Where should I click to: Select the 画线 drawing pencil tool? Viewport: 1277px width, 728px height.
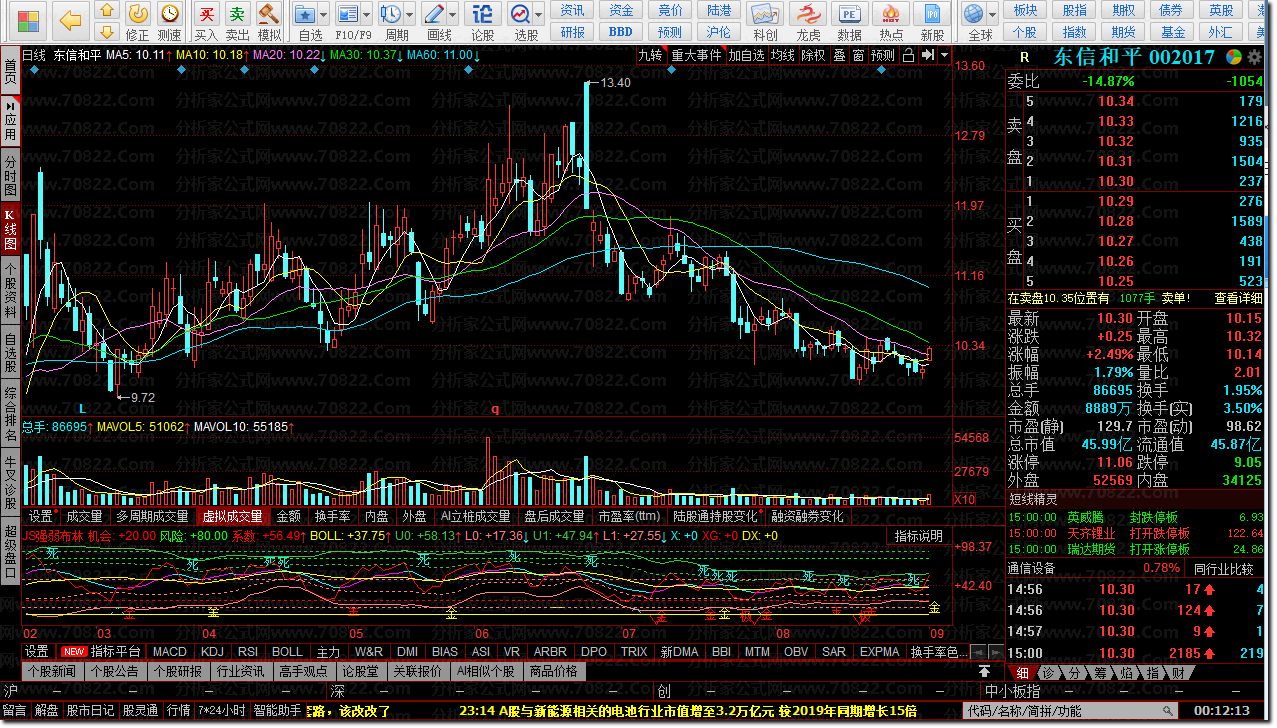(x=433, y=14)
